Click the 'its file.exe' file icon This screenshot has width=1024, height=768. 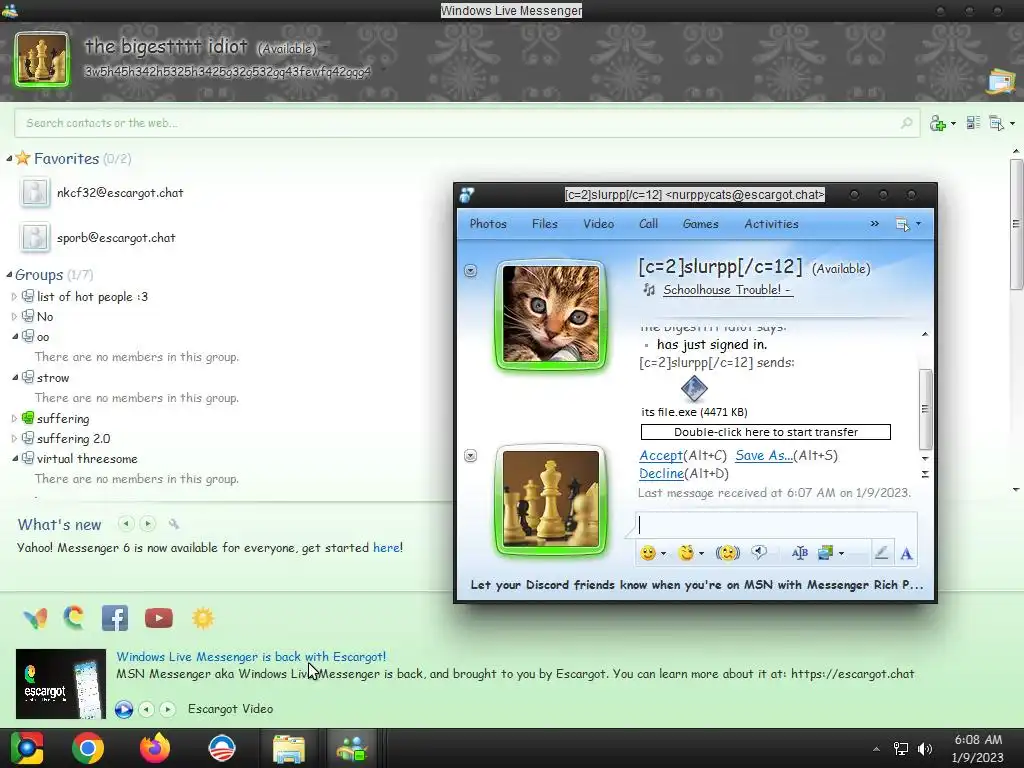694,389
